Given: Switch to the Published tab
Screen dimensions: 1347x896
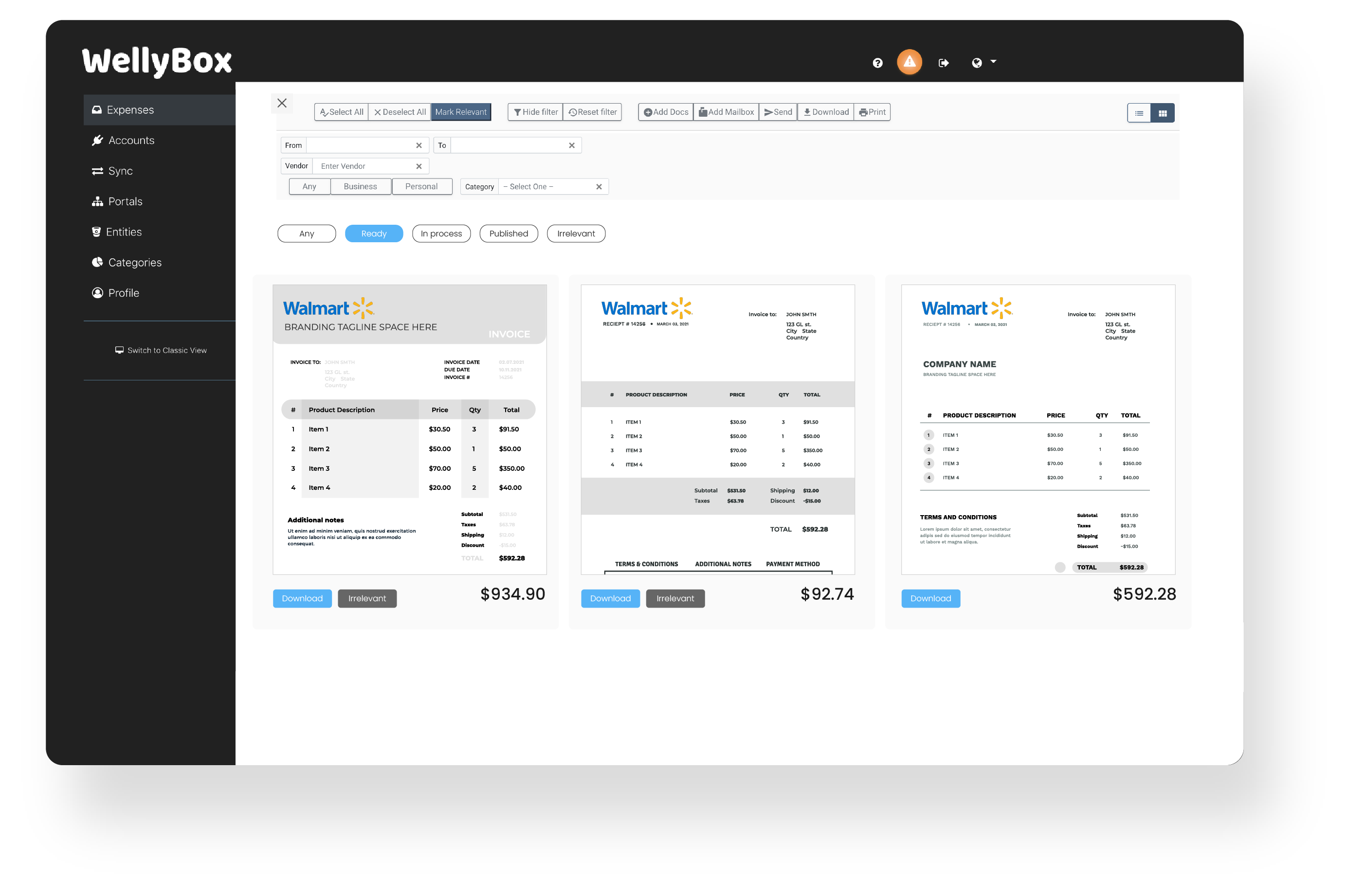Looking at the screenshot, I should [509, 233].
